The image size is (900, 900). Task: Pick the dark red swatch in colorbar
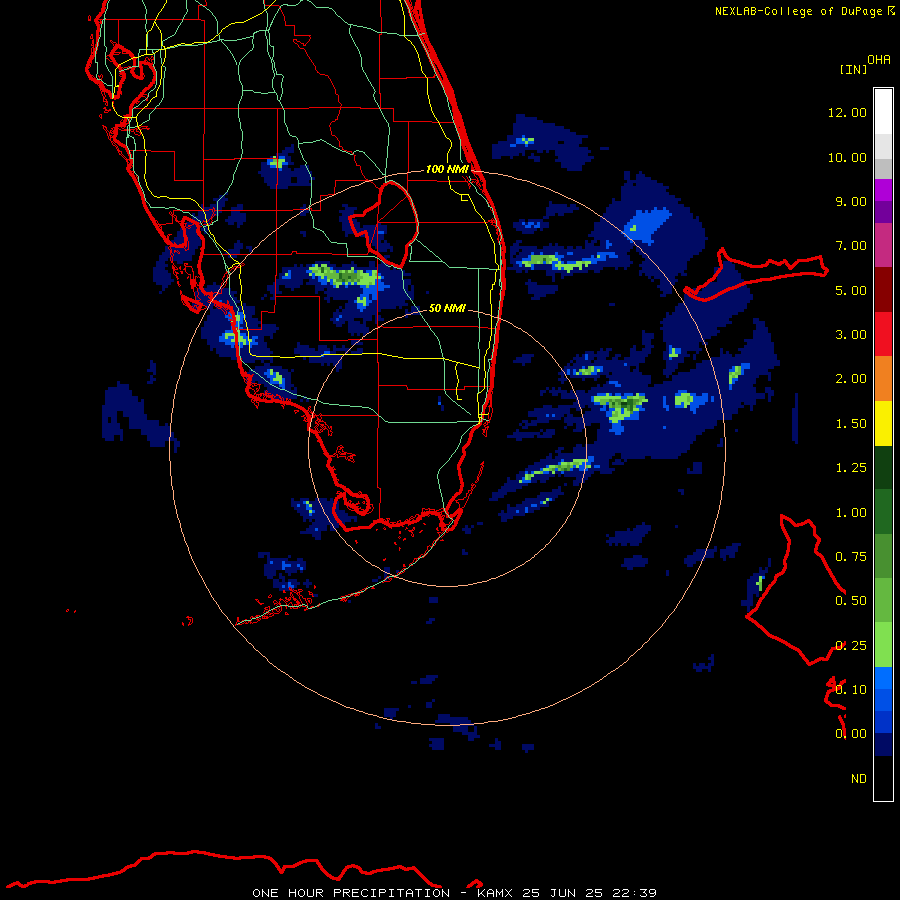[883, 290]
